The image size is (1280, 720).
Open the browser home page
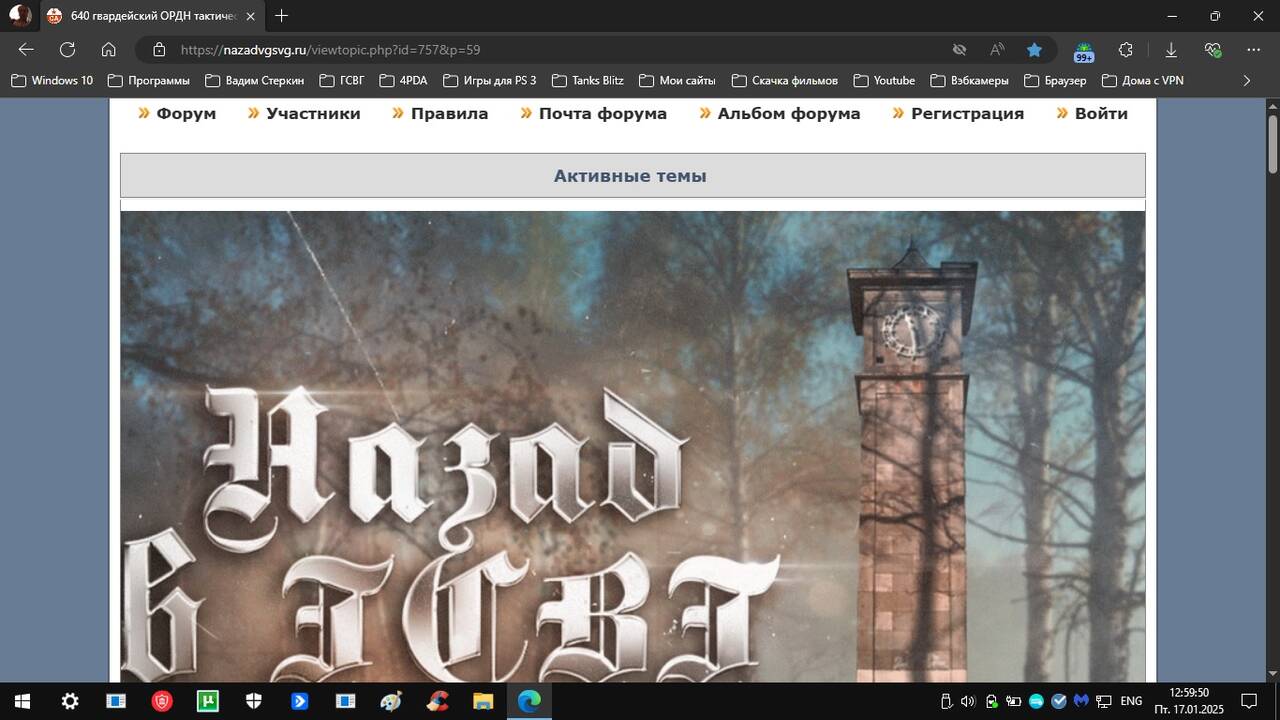click(109, 50)
